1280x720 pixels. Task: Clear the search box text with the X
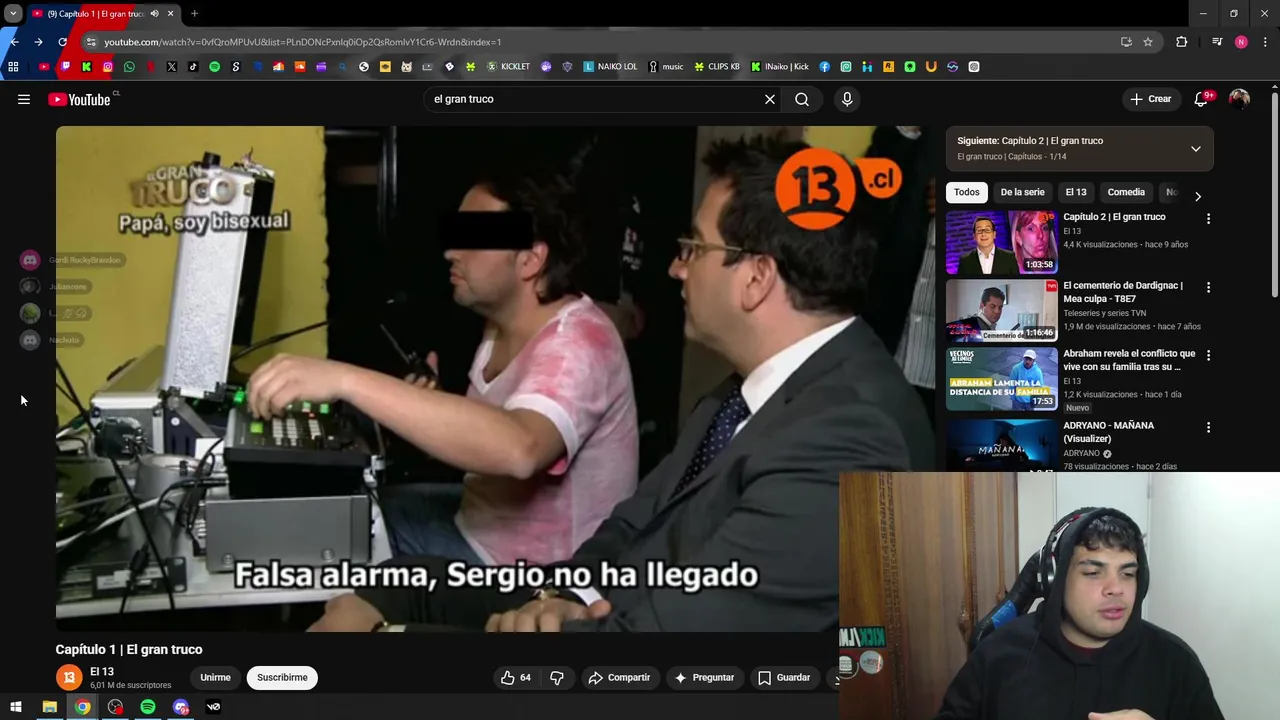[x=770, y=99]
